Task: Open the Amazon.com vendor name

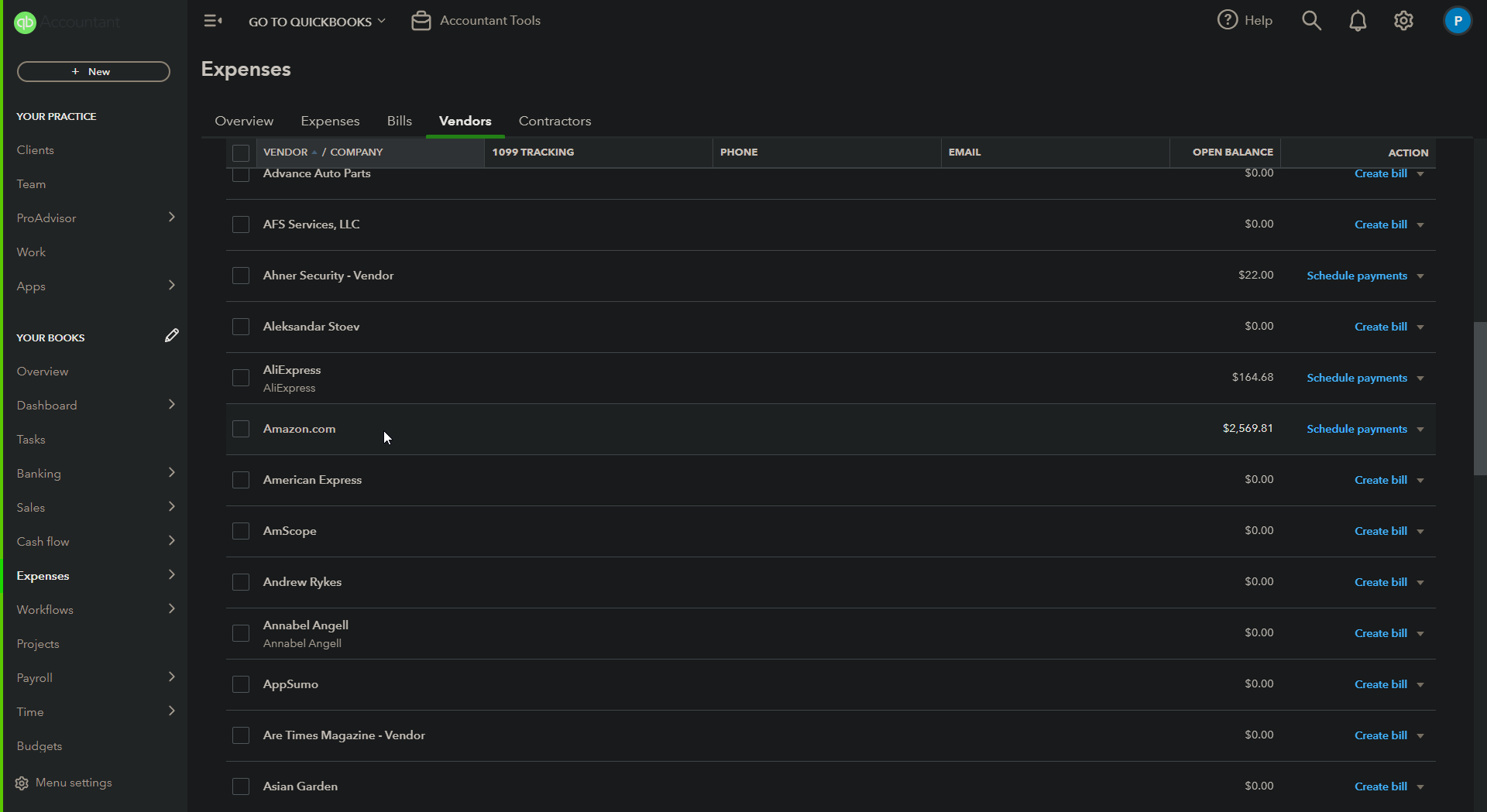Action: pos(300,429)
